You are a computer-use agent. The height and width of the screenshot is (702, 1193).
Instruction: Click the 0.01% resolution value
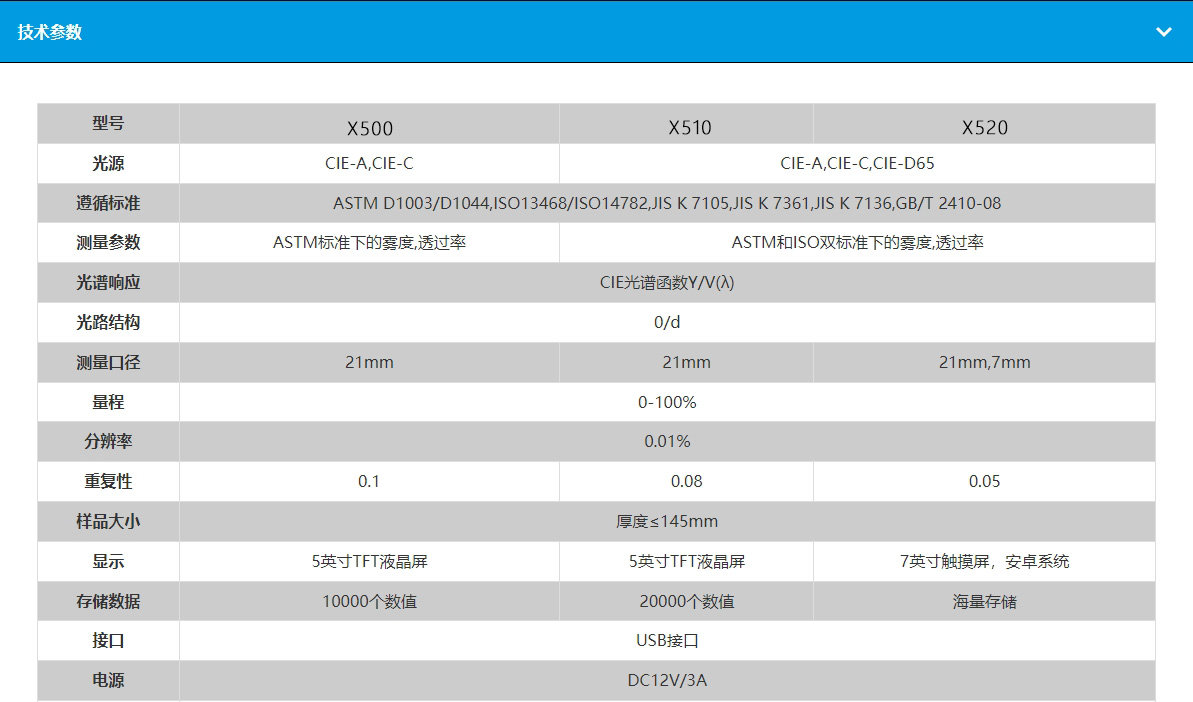667,441
